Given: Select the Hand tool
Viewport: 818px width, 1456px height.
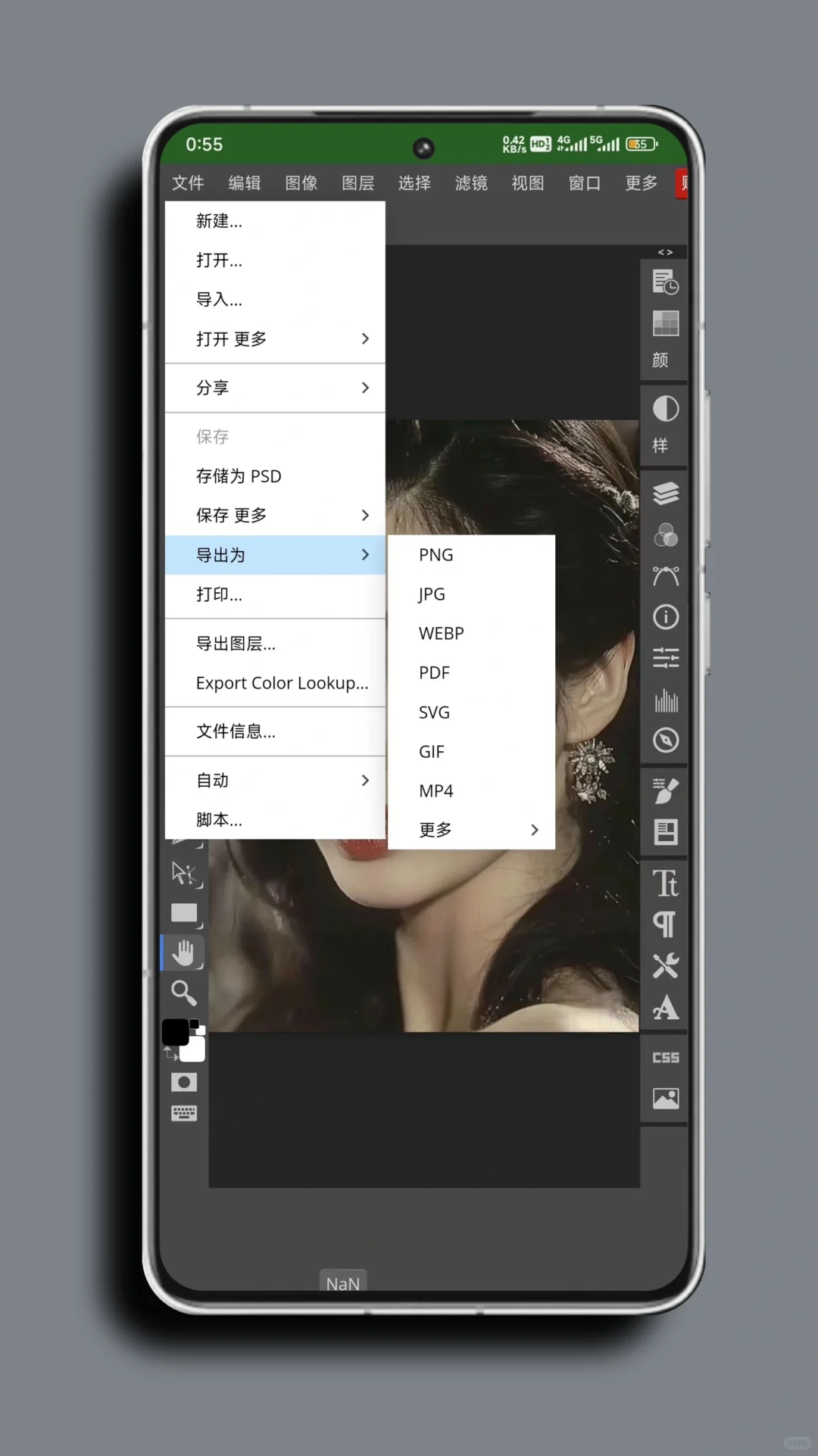Looking at the screenshot, I should click(183, 952).
